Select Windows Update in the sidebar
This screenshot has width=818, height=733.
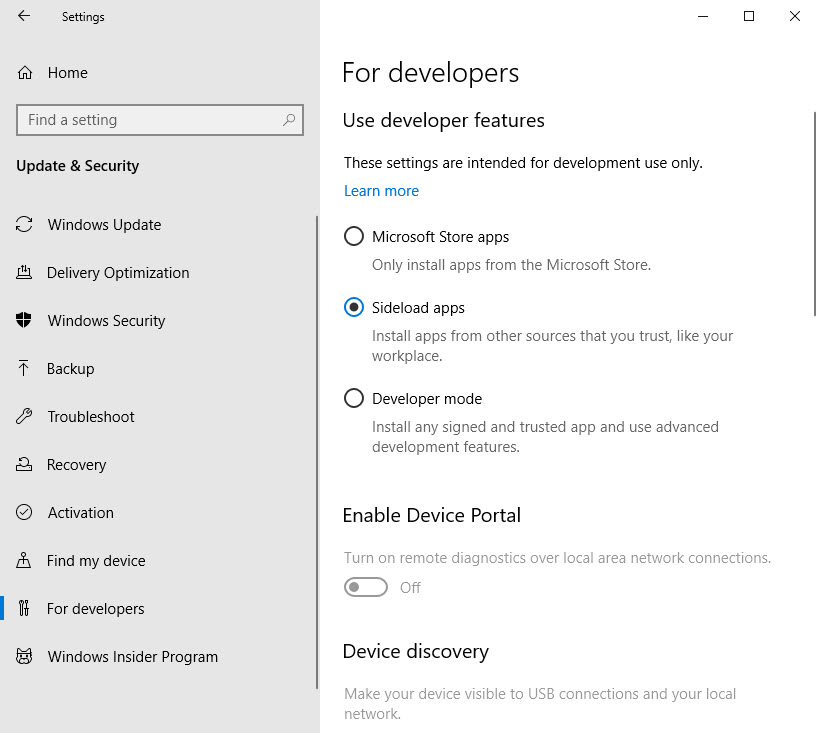coord(103,224)
